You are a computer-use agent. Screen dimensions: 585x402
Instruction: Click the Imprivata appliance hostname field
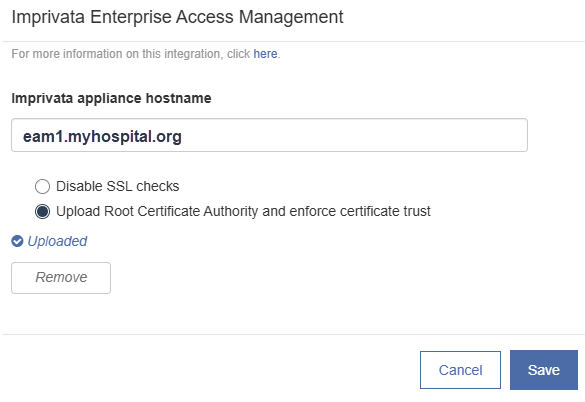[269, 135]
